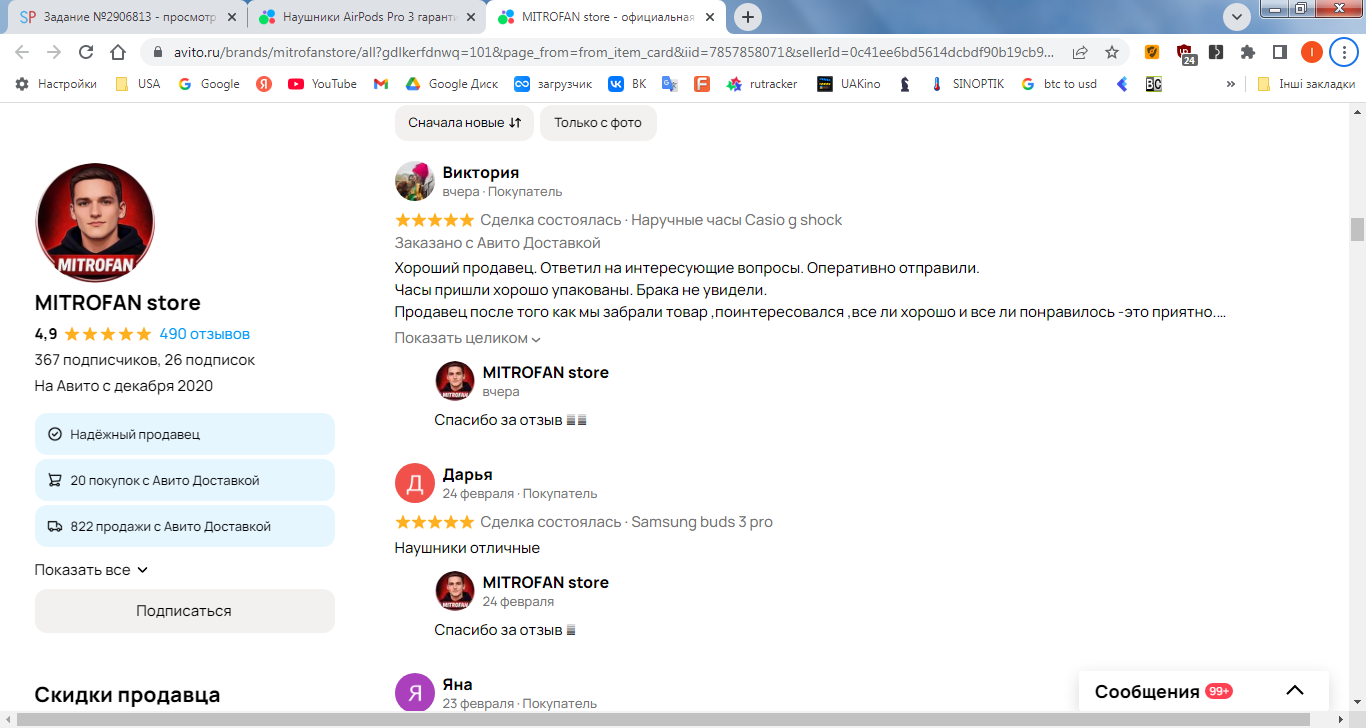
Task: Click the 822 продажи с Авито Доставкой badge
Action: pyautogui.click(x=184, y=527)
